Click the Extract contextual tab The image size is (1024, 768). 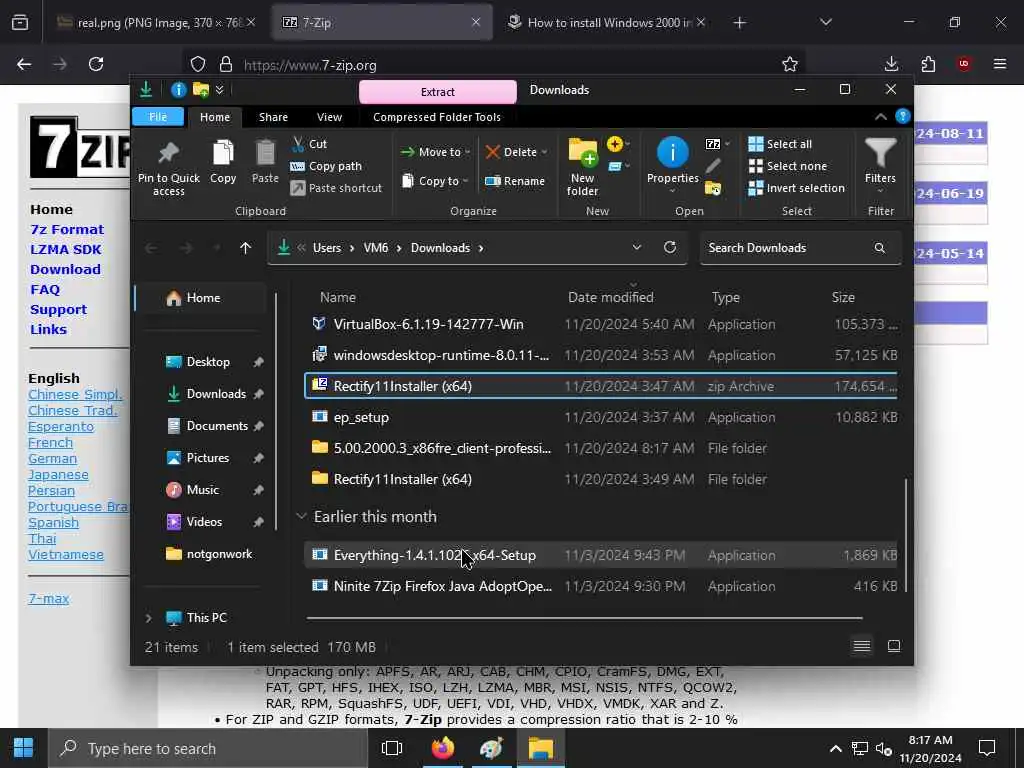438,92
